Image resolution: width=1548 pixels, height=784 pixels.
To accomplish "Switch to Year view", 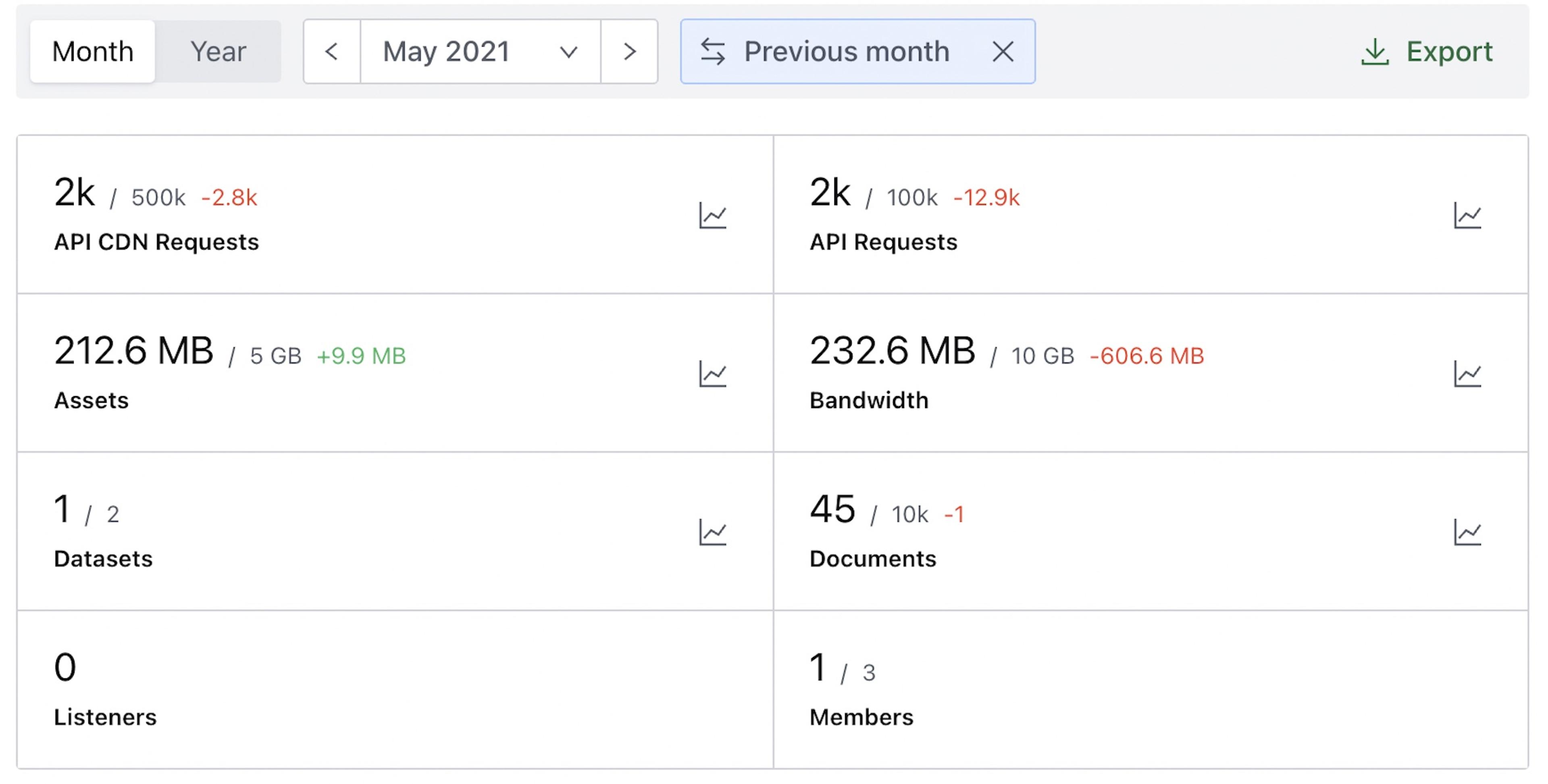I will (218, 52).
